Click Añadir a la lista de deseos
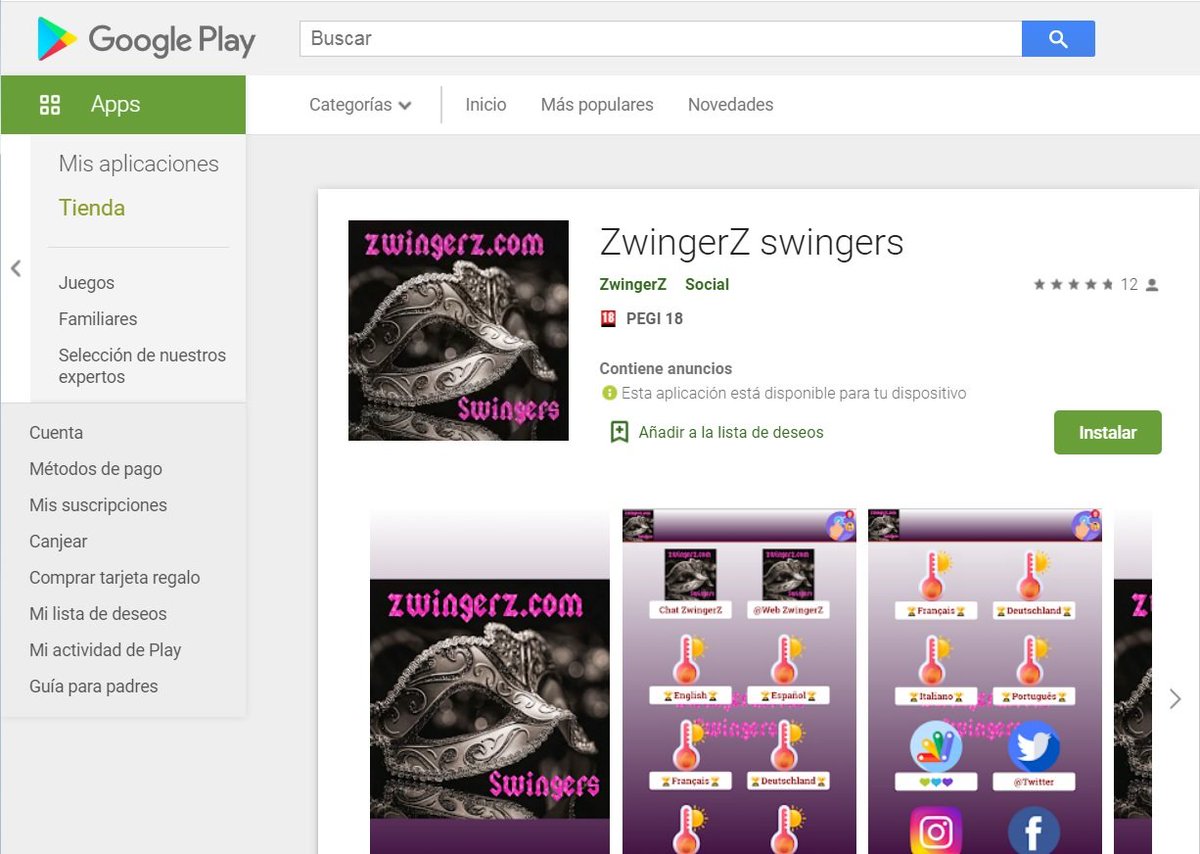This screenshot has height=854, width=1200. [x=731, y=432]
